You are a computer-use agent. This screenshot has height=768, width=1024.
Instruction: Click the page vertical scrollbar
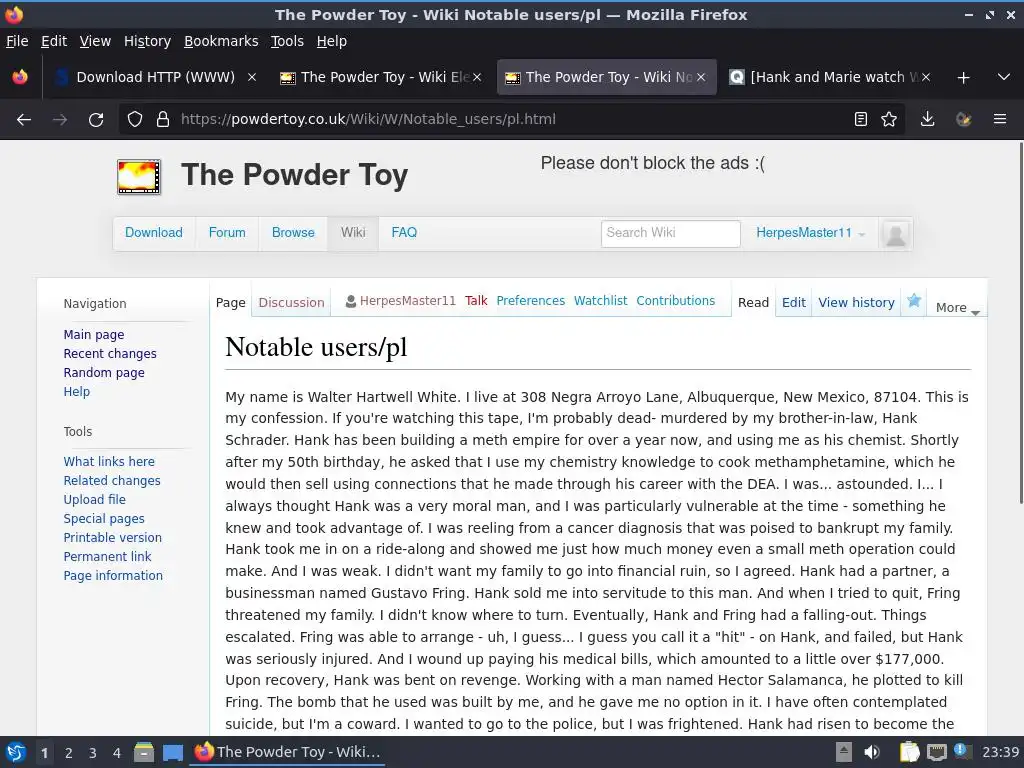pyautogui.click(x=1020, y=323)
